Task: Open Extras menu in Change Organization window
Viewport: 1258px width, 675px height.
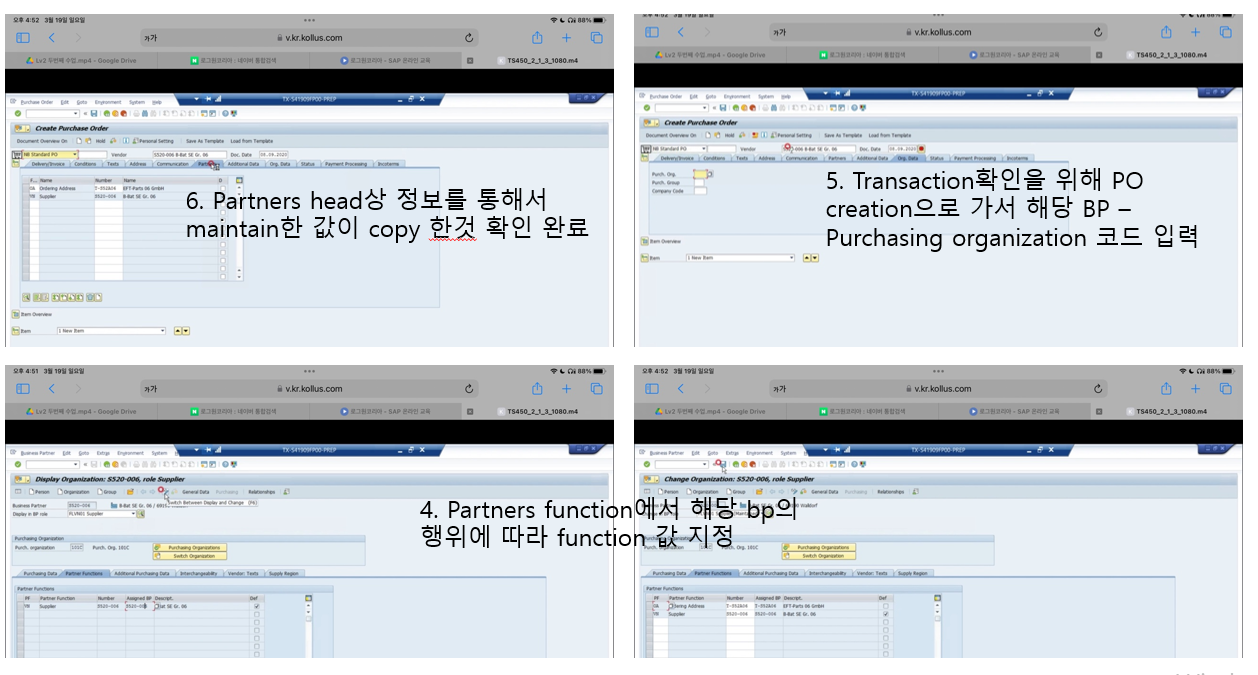Action: [x=732, y=453]
